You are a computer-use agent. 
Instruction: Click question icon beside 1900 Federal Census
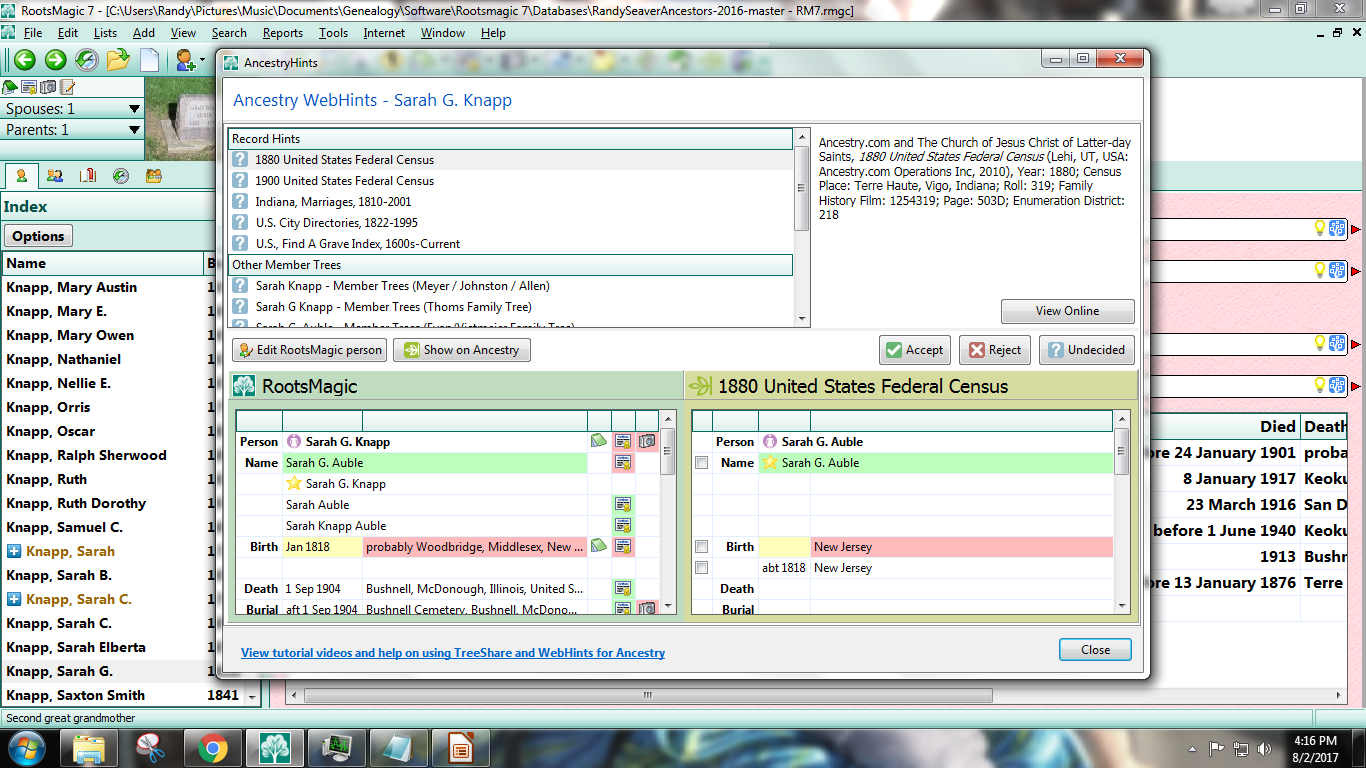click(240, 181)
